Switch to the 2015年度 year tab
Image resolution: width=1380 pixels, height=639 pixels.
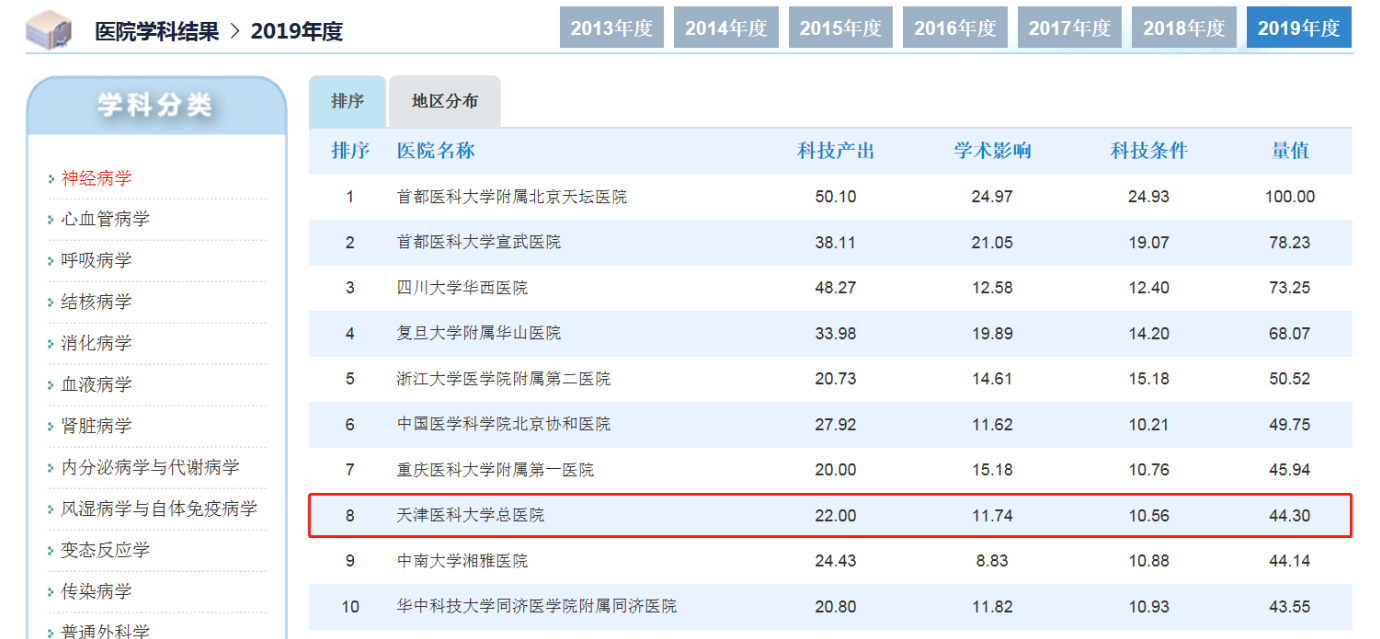840,28
